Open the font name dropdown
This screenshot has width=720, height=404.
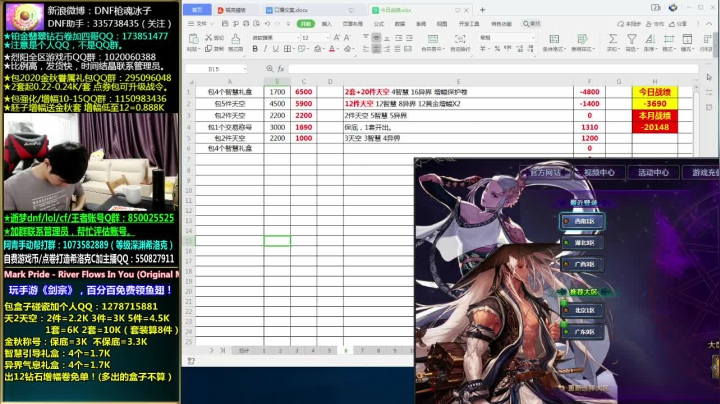coord(298,38)
